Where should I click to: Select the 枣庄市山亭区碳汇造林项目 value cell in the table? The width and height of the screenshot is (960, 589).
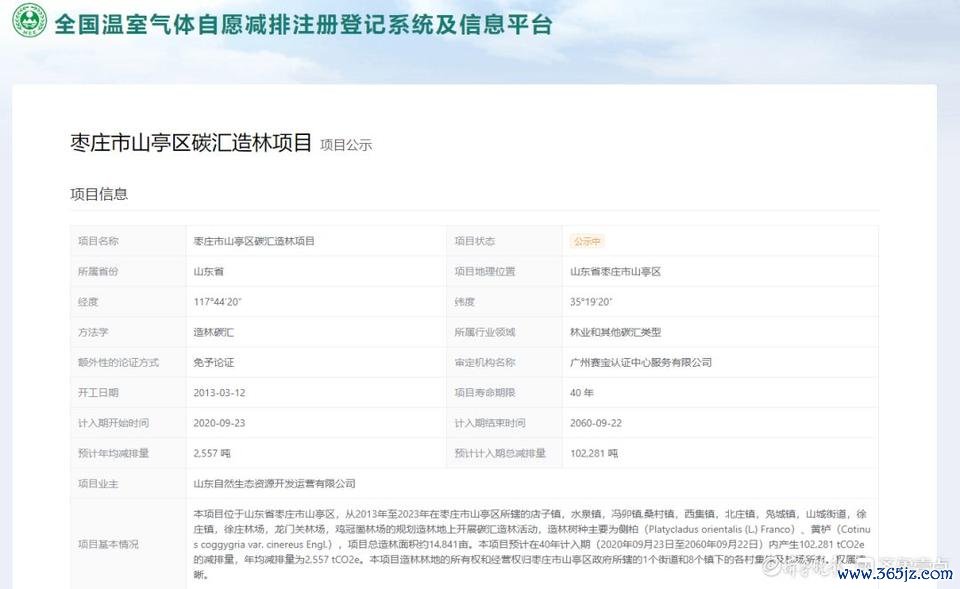[x=316, y=241]
